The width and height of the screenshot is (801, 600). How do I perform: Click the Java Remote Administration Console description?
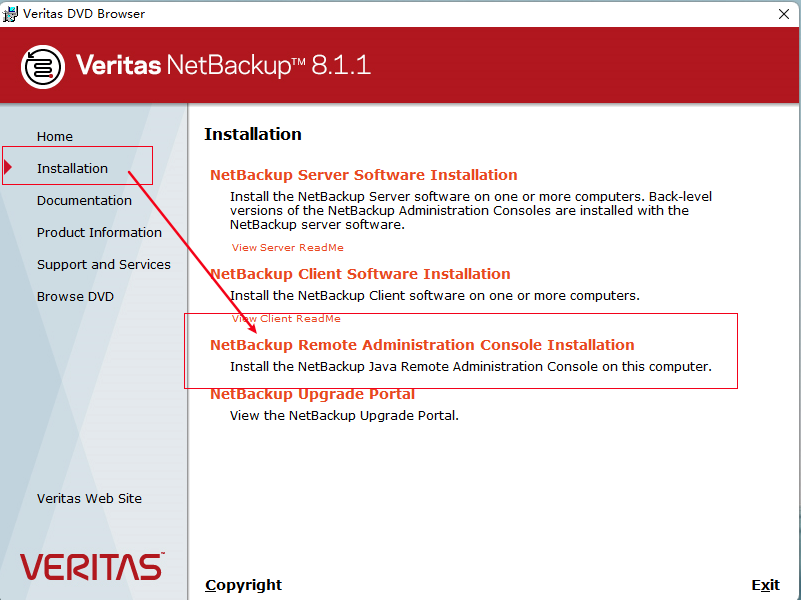coord(470,367)
